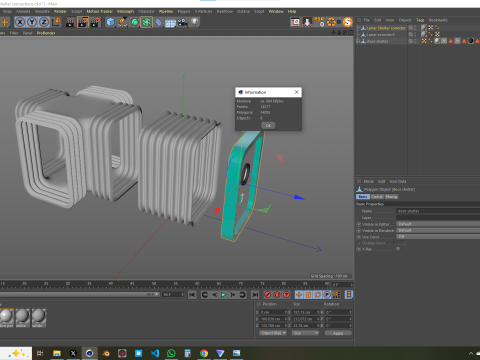The width and height of the screenshot is (480, 360).
Task: Click the record active objects button
Action: tap(267, 295)
